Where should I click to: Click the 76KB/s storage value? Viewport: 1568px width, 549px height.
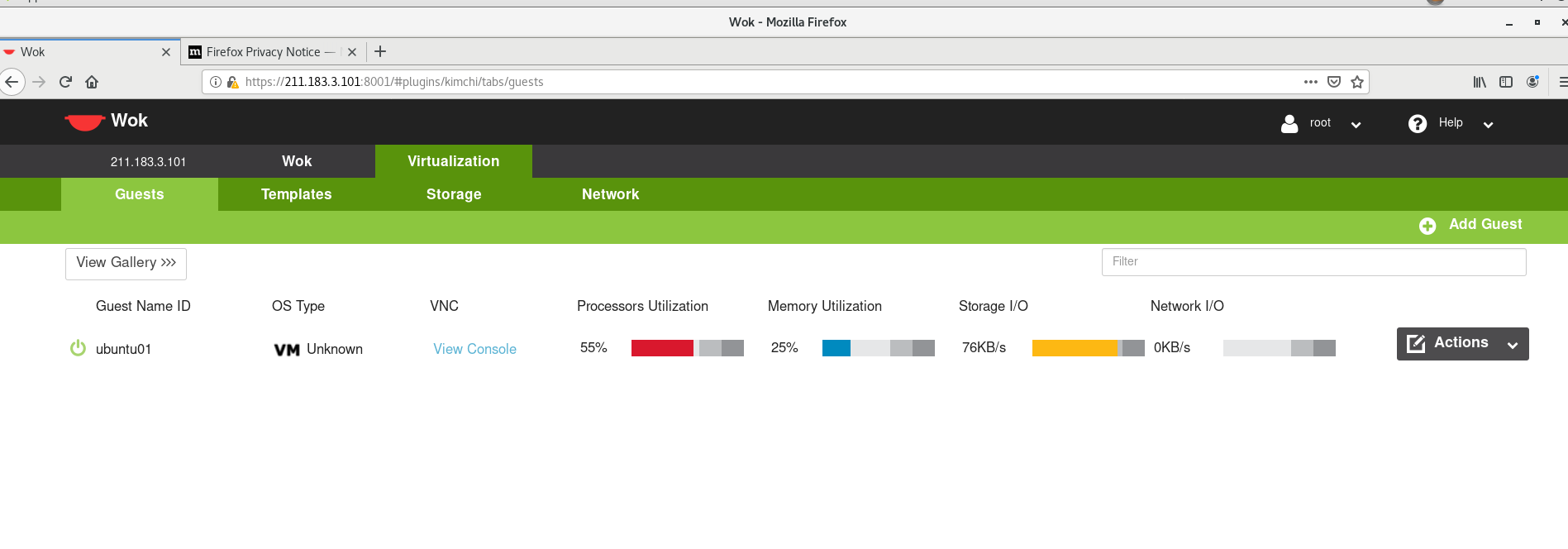click(984, 347)
